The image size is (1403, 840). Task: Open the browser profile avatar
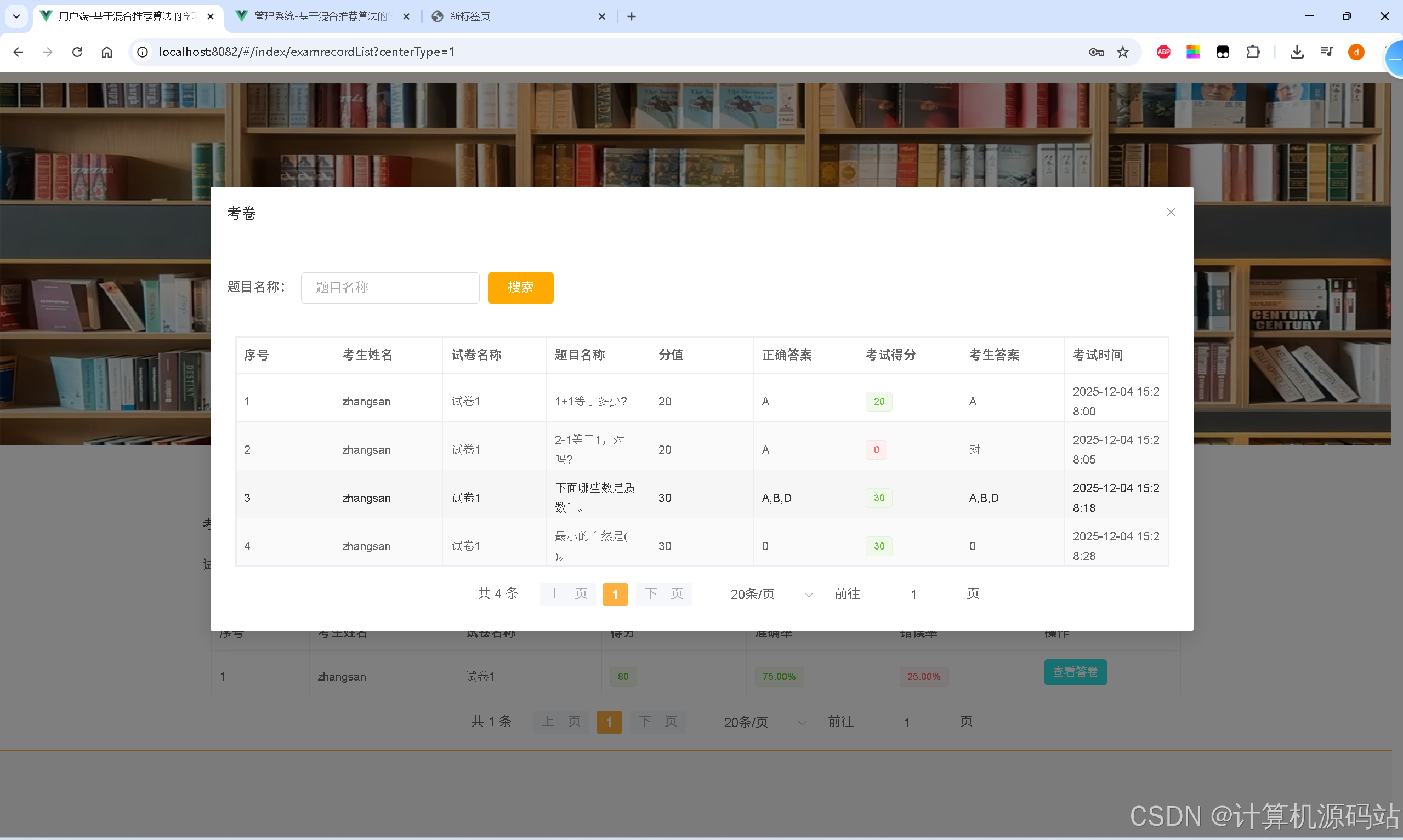[x=1356, y=52]
